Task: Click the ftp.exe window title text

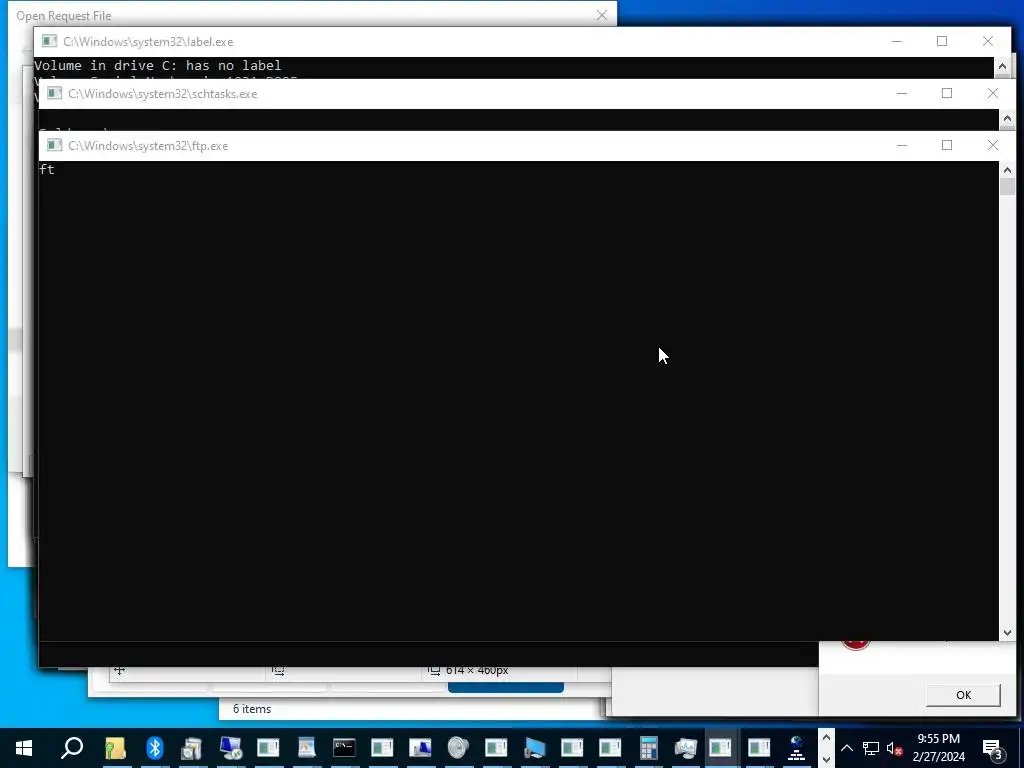Action: (x=148, y=146)
